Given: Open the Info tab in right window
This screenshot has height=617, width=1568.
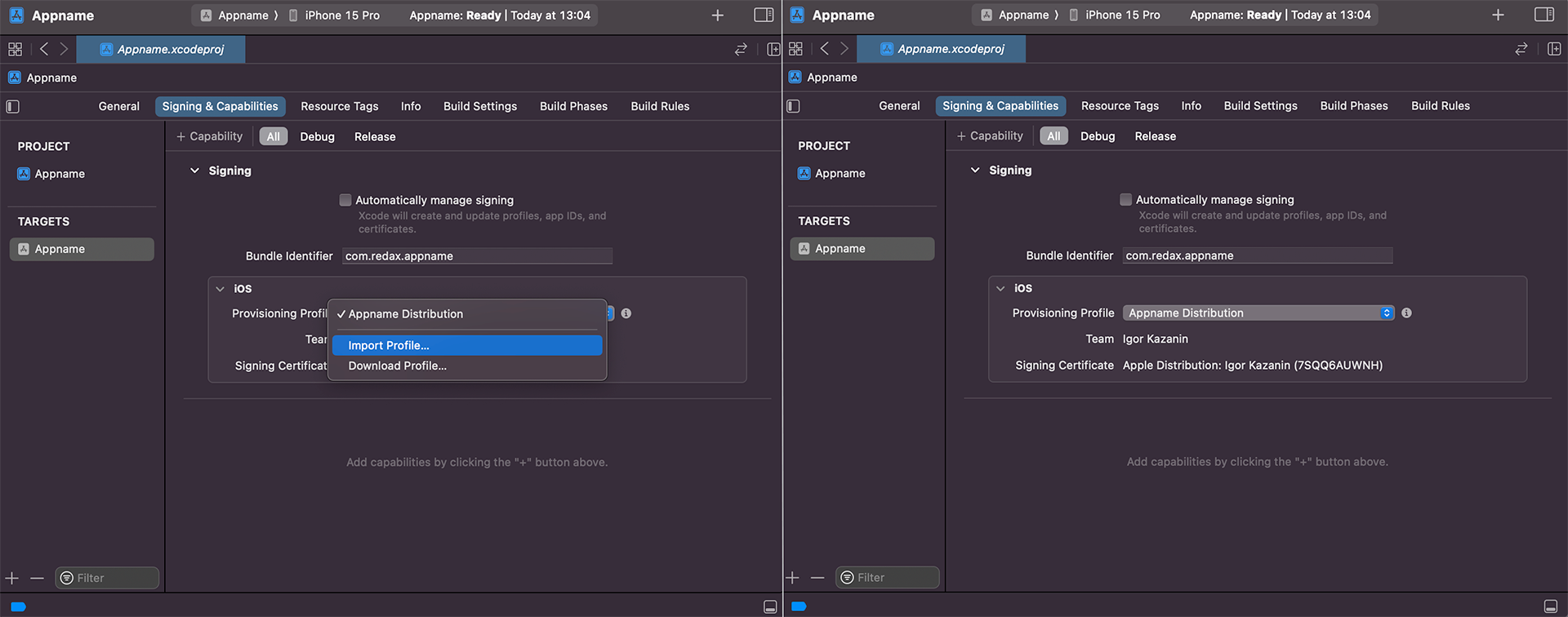Looking at the screenshot, I should pyautogui.click(x=1192, y=105).
